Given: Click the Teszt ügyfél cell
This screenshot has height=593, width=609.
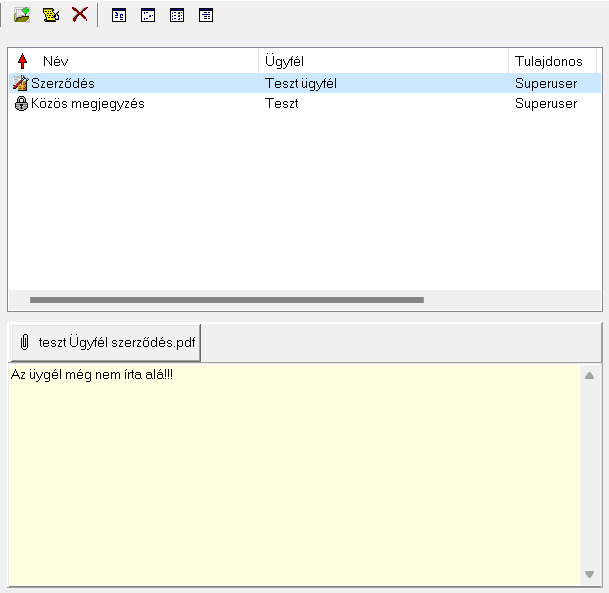Looking at the screenshot, I should 301,83.
